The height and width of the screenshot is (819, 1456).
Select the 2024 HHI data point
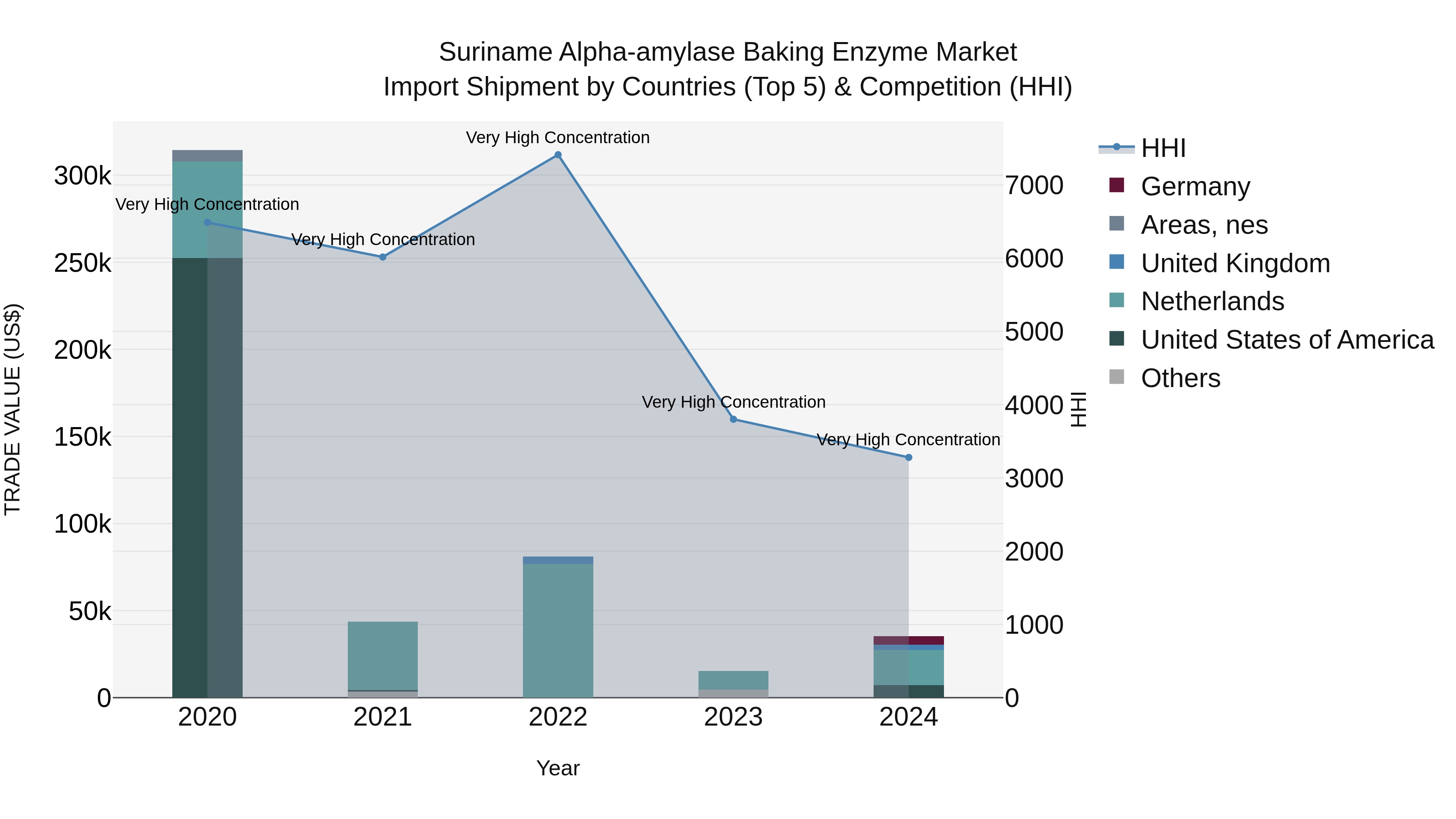click(908, 457)
